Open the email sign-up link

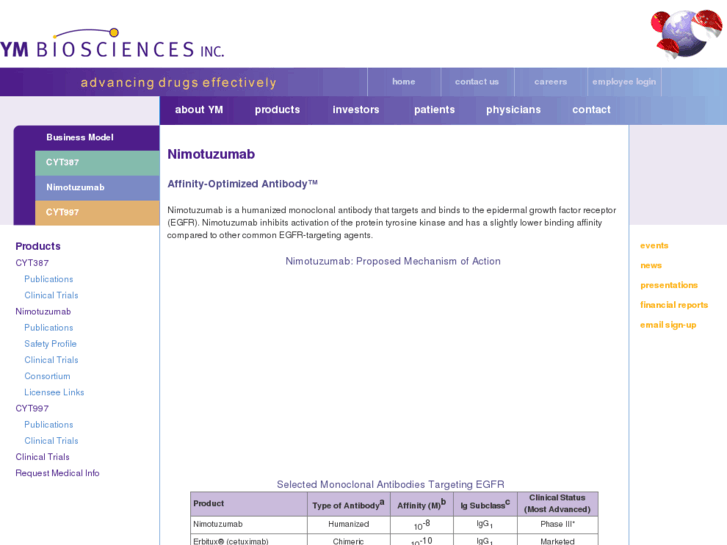[668, 325]
